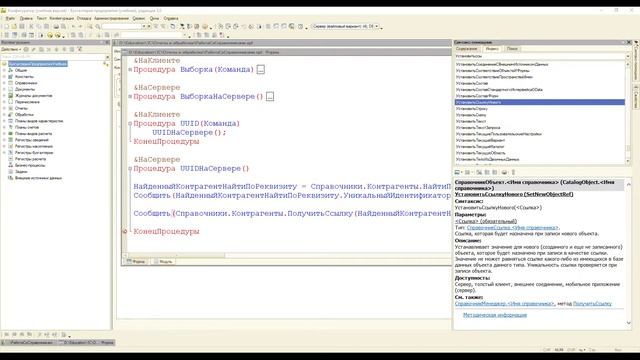Select the root configuration node
640x360 pixels.
[38, 64]
